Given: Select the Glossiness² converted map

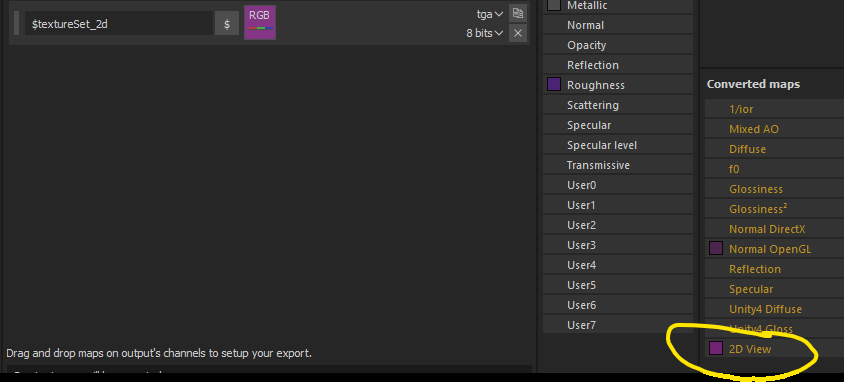Looking at the screenshot, I should (x=775, y=209).
